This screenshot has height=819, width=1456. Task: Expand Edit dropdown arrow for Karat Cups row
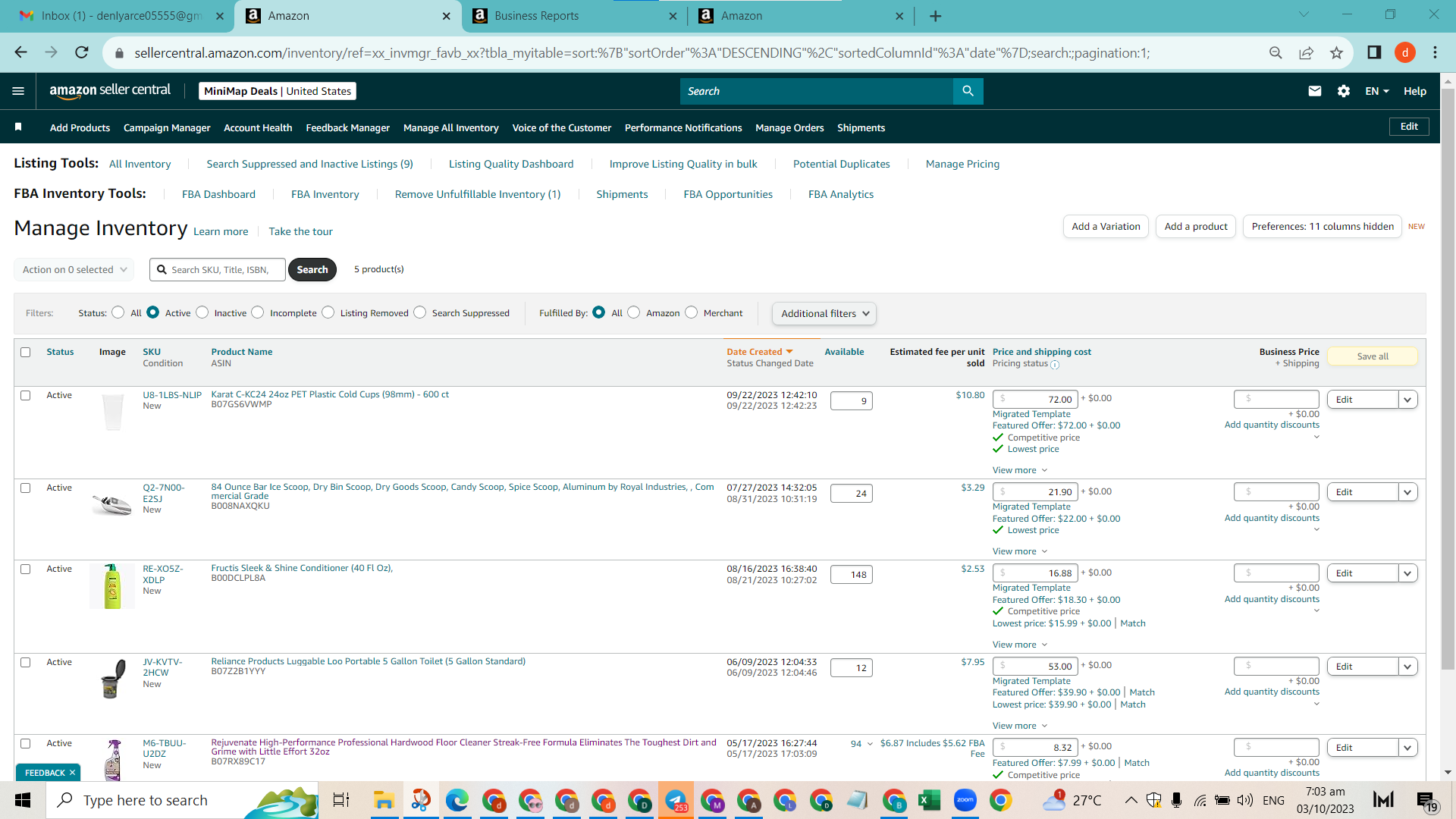(x=1408, y=400)
